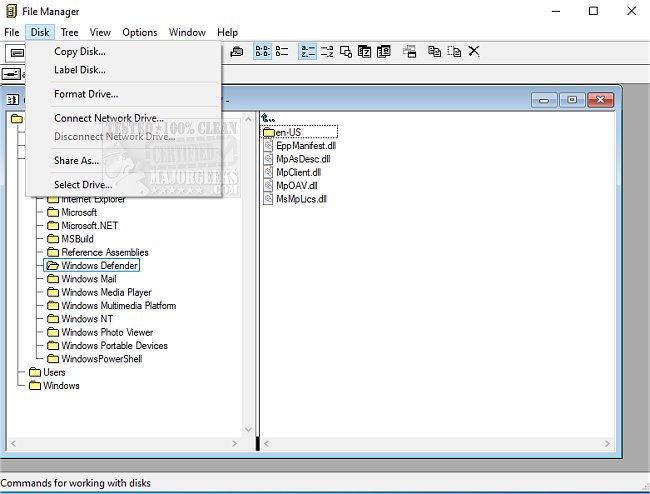650x494 pixels.
Task: Open the Tree menu
Action: coord(69,32)
